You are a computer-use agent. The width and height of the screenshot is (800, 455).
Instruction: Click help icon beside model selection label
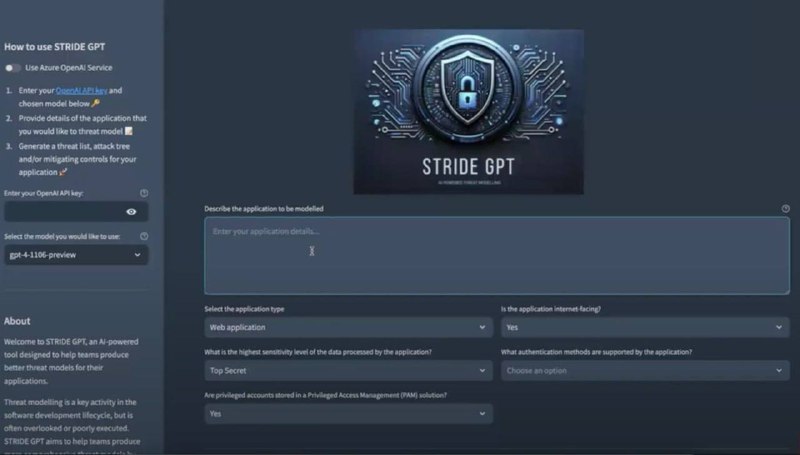(x=144, y=236)
